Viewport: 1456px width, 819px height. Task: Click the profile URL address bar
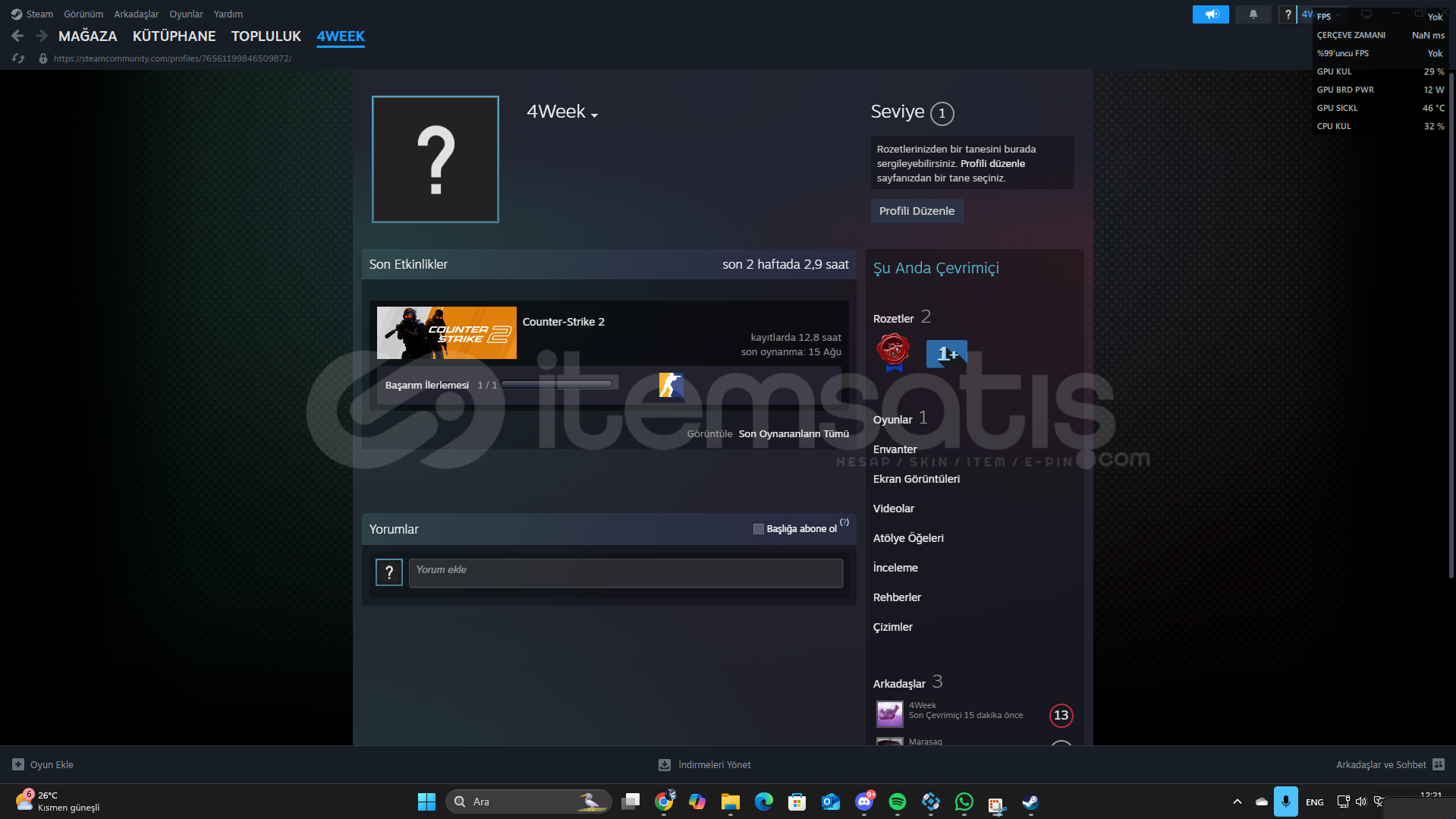coord(173,58)
